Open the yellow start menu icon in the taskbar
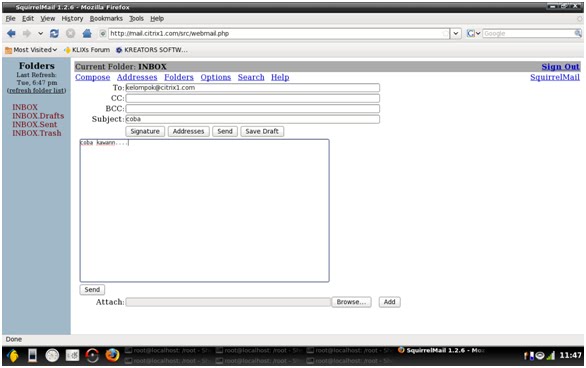The width and height of the screenshot is (586, 368). (13, 355)
